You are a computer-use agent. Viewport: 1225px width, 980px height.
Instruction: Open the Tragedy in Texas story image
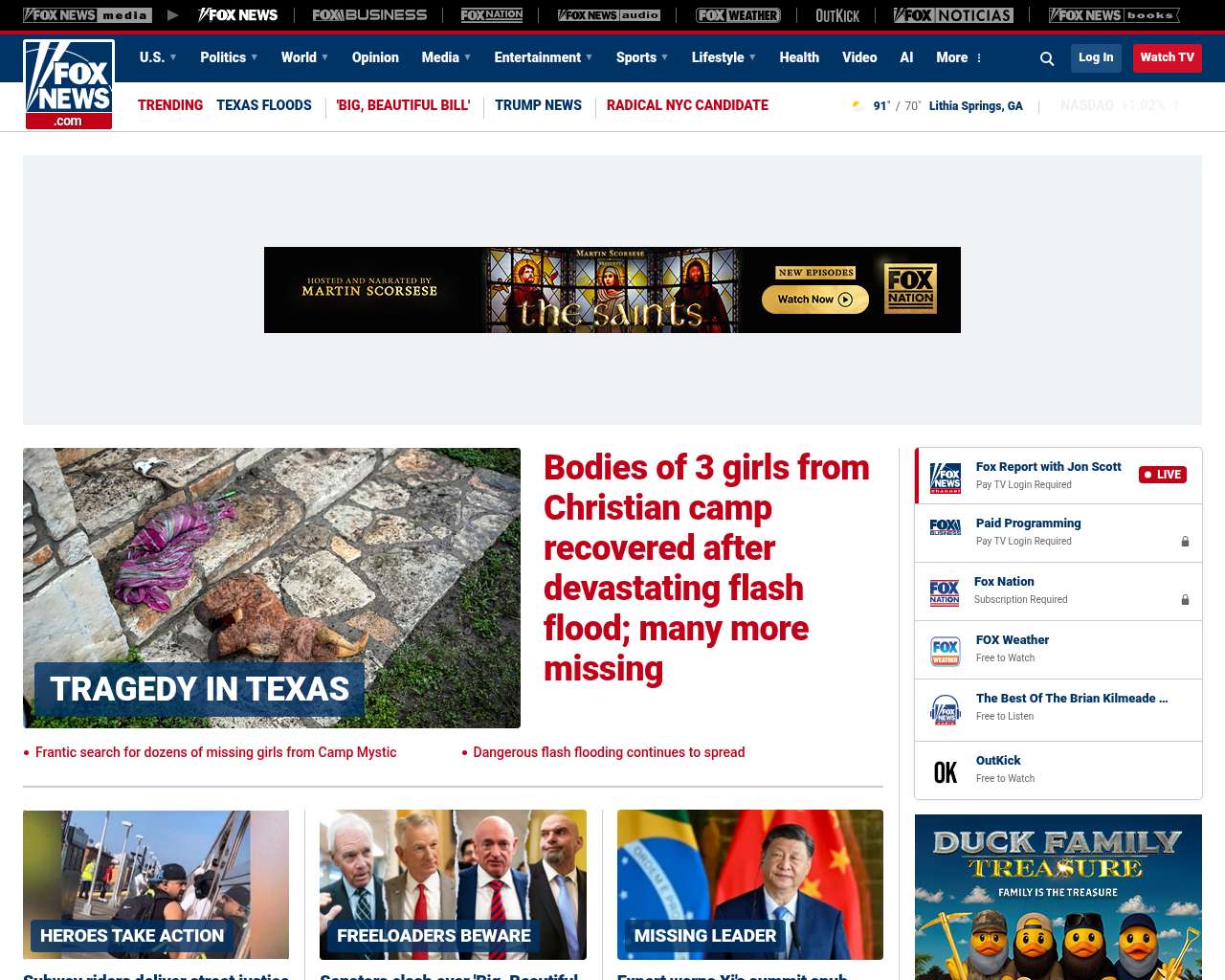272,588
